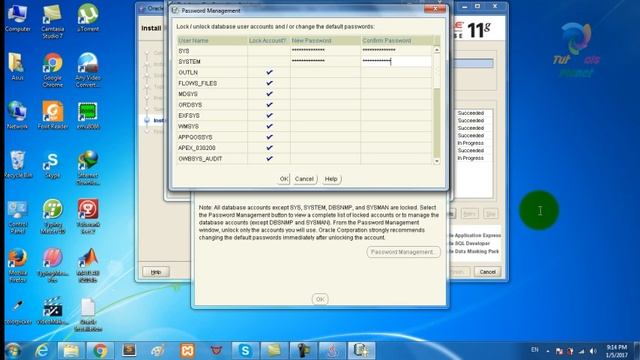Click the volume icon in system tray
This screenshot has width=640, height=360.
[x=593, y=351]
